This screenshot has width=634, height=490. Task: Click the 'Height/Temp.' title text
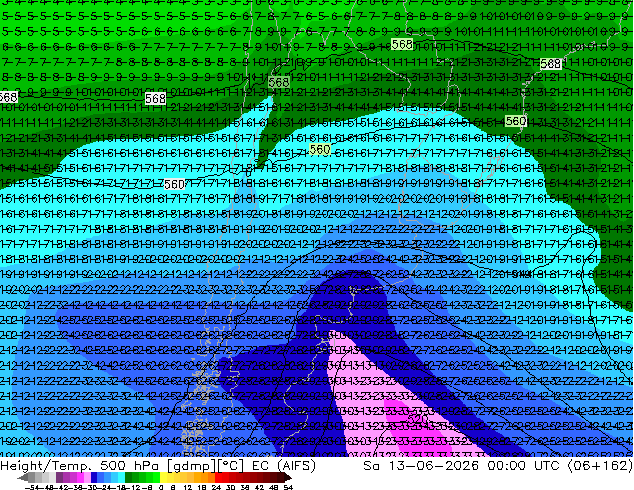pyautogui.click(x=45, y=466)
